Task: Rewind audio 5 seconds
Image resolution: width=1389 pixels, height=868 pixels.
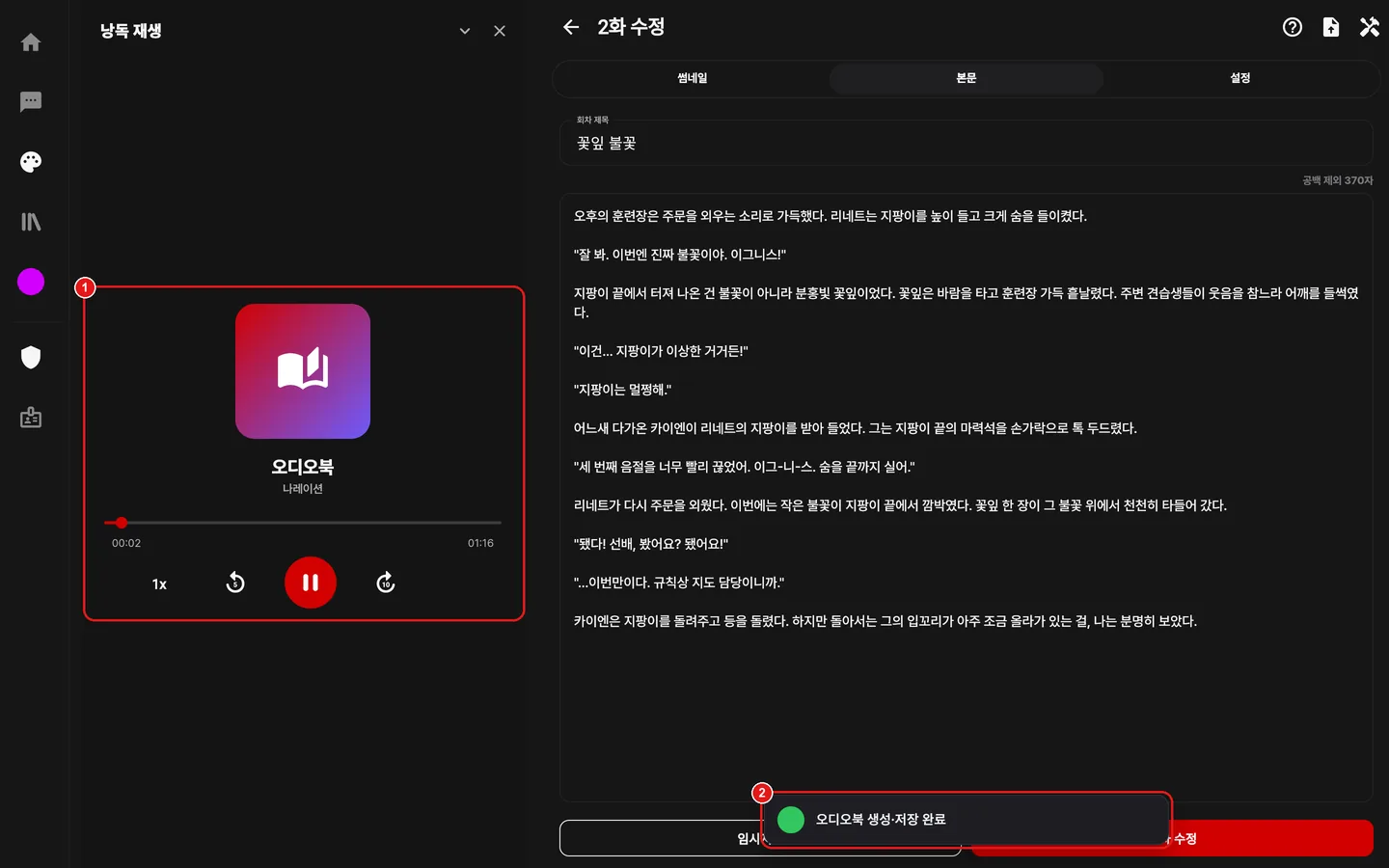Action: coord(235,583)
